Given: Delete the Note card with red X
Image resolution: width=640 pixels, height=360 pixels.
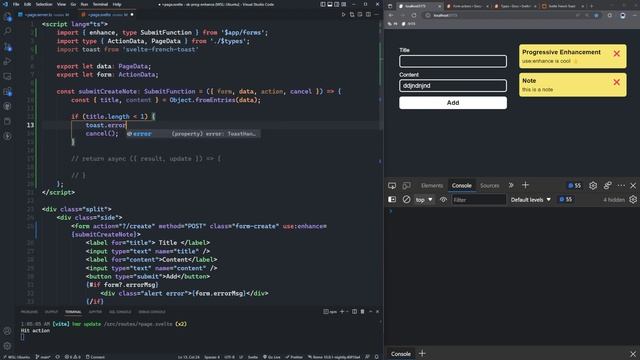Looking at the screenshot, I should 616,82.
